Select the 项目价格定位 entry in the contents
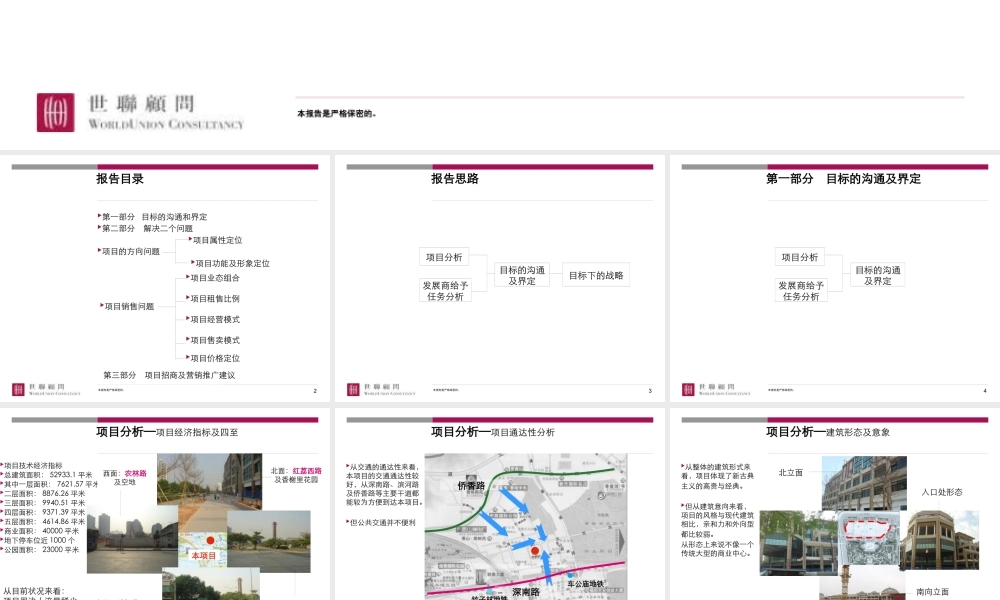The height and width of the screenshot is (600, 1000). (215, 358)
